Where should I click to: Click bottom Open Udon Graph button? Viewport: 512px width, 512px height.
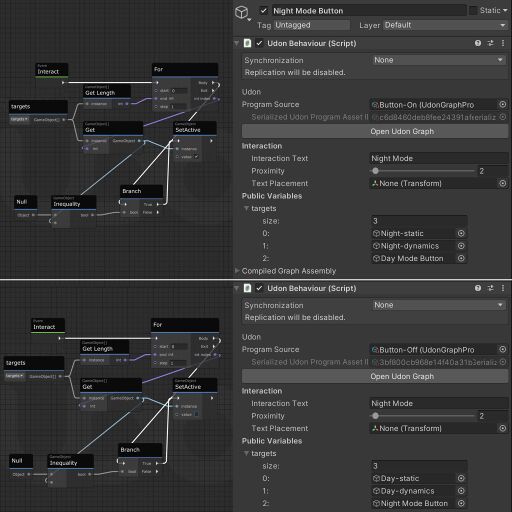click(375, 376)
